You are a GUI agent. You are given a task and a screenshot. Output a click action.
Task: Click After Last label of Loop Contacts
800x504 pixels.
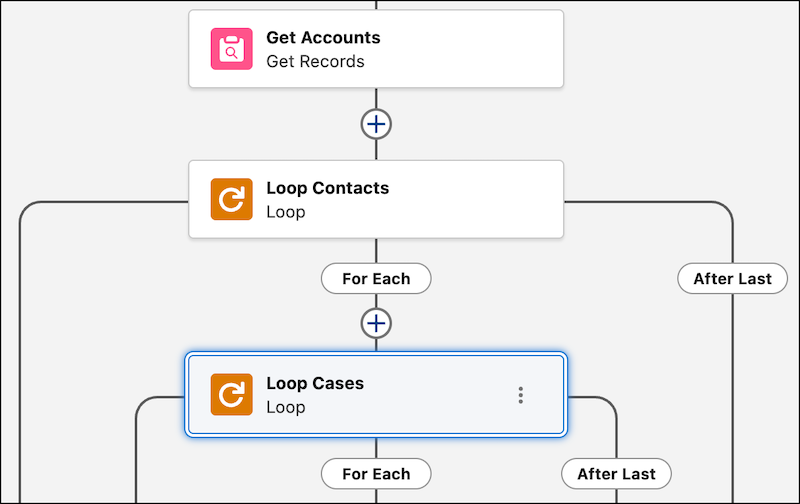point(733,279)
